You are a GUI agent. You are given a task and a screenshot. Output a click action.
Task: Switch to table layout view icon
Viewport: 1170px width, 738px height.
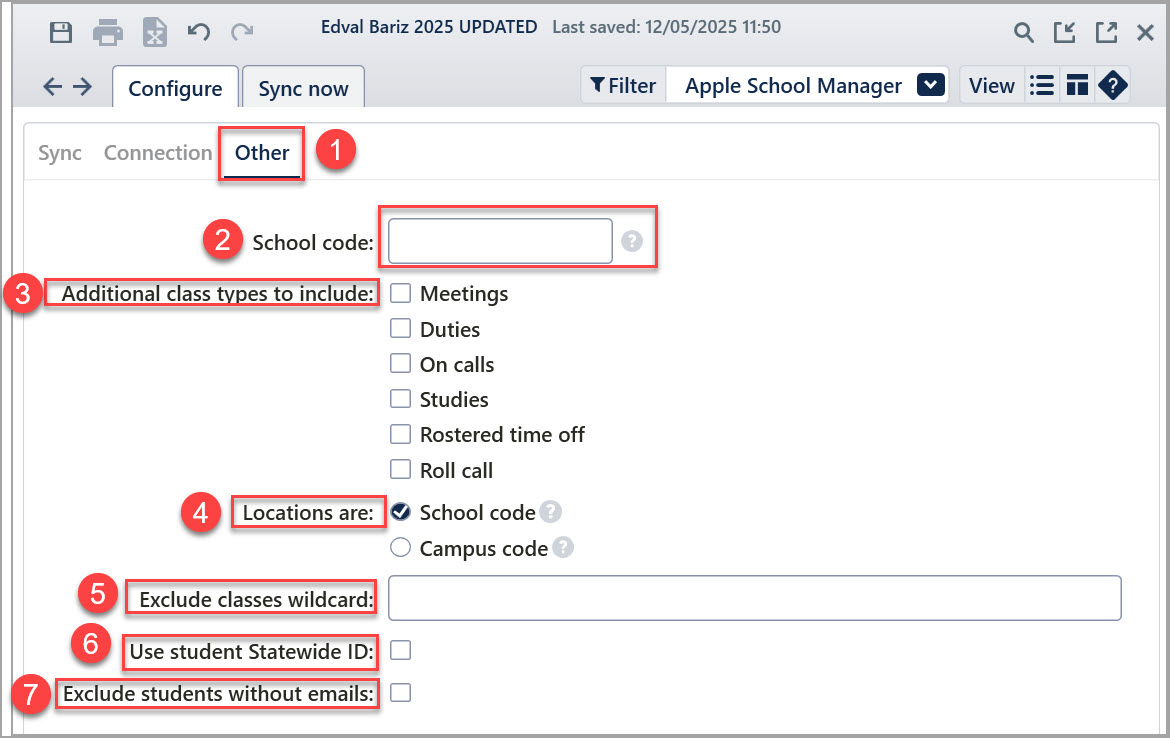coord(1077,85)
